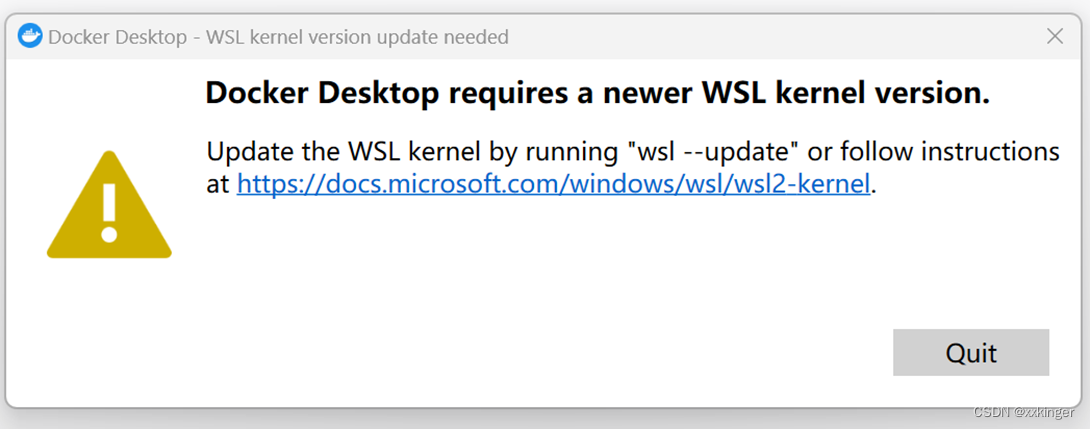Close the dialog with the X button
This screenshot has width=1090, height=429.
click(x=1055, y=35)
